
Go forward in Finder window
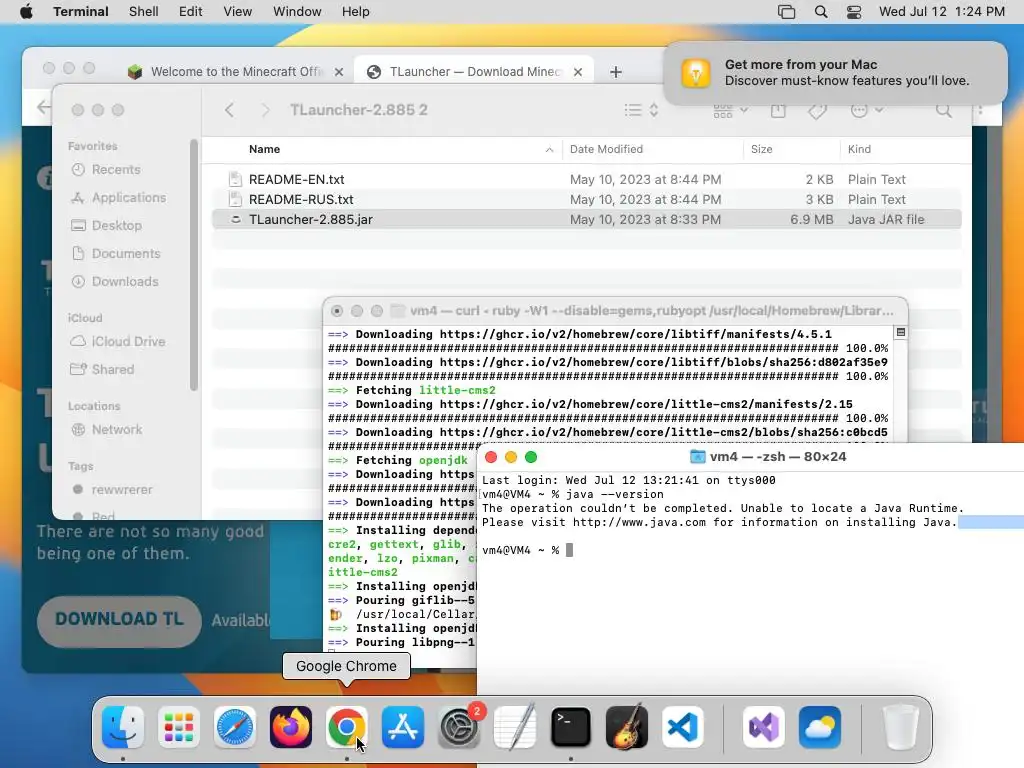(265, 110)
